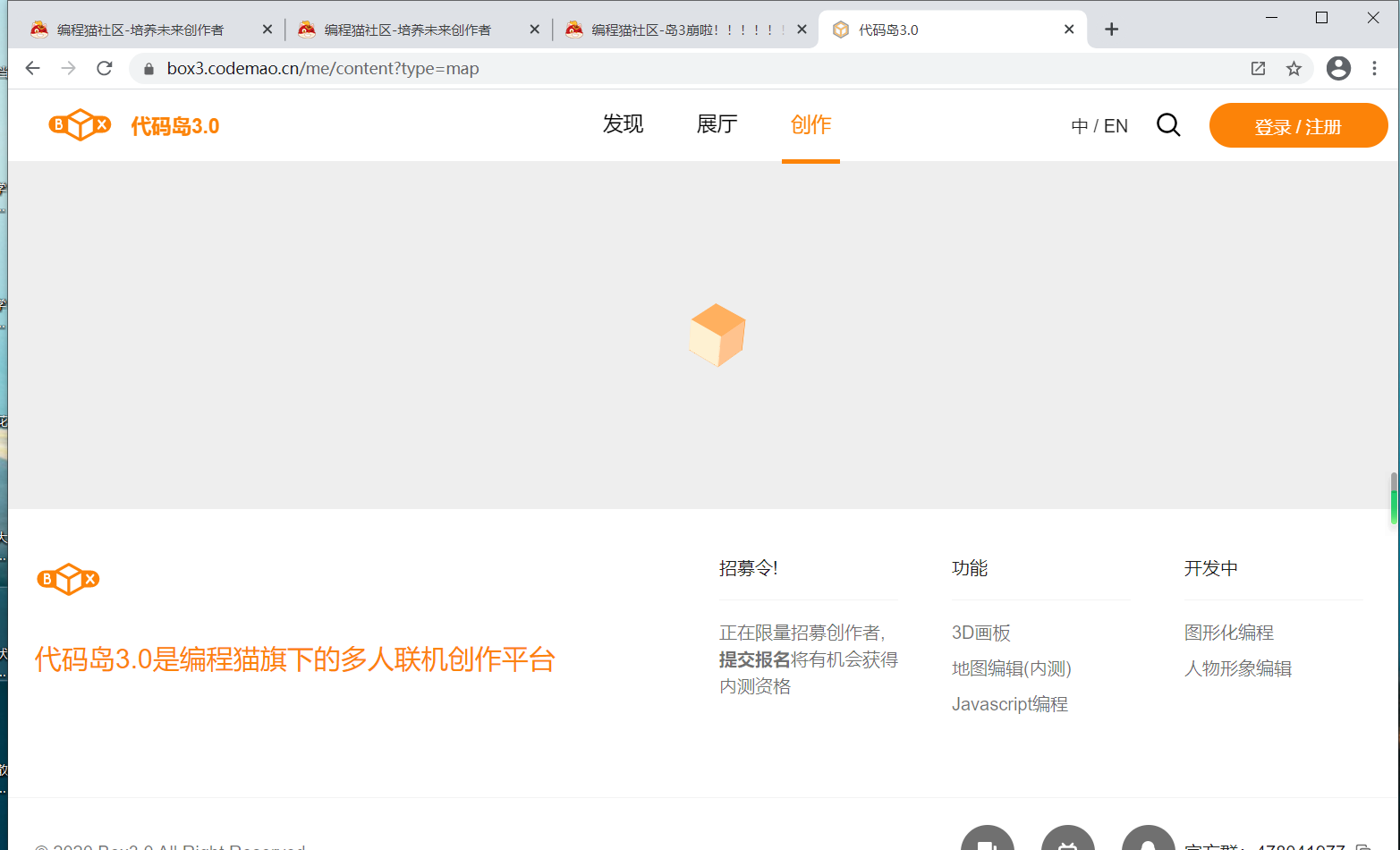Close the 岛3崩啦 tab
The height and width of the screenshot is (850, 1400).
[x=802, y=30]
